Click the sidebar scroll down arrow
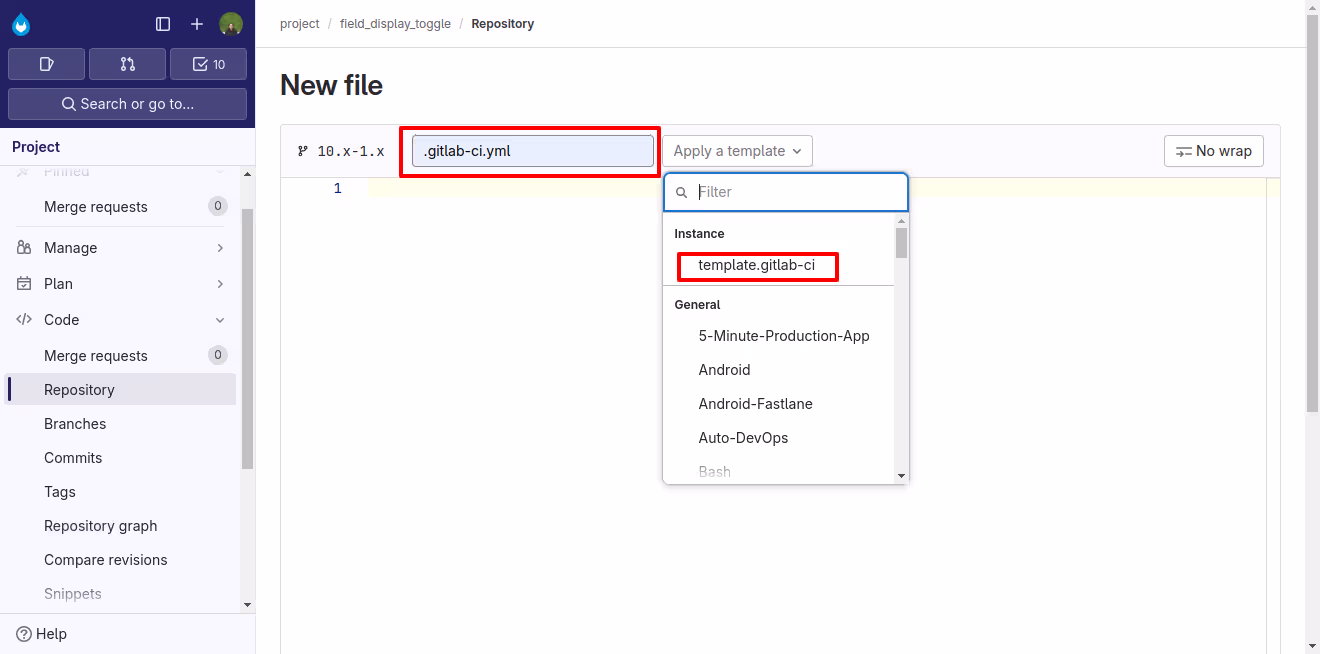This screenshot has height=654, width=1320. pos(248,605)
